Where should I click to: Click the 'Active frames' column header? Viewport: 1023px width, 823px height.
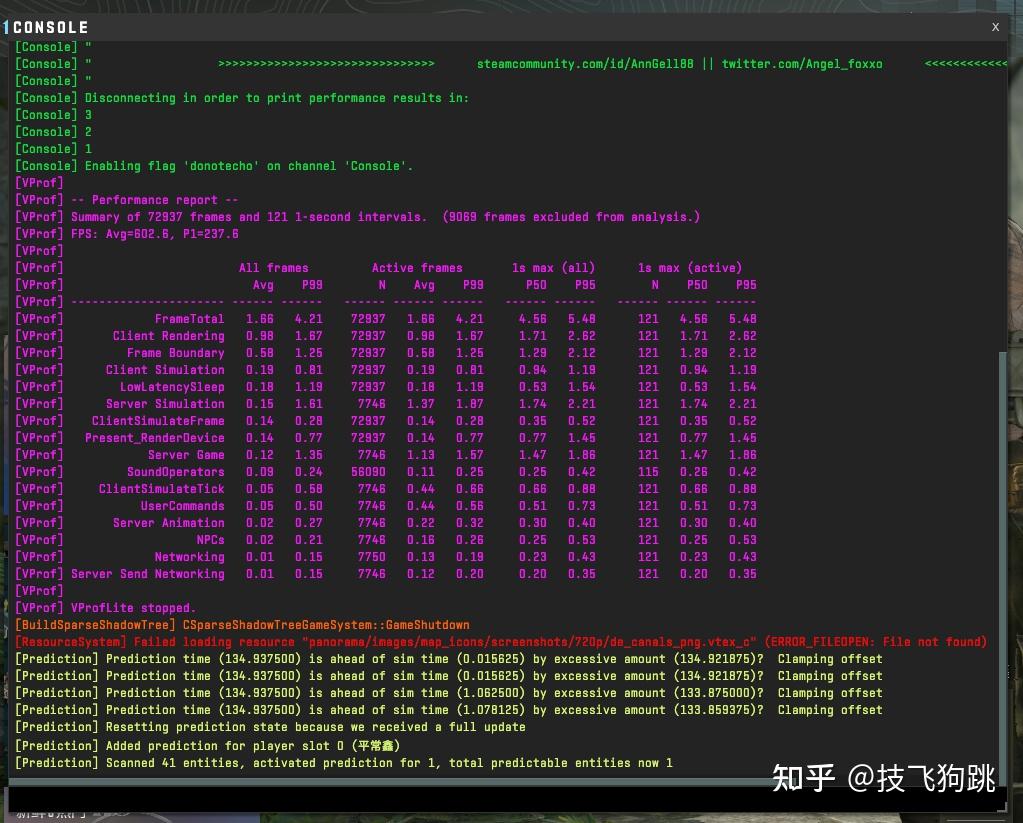click(417, 268)
